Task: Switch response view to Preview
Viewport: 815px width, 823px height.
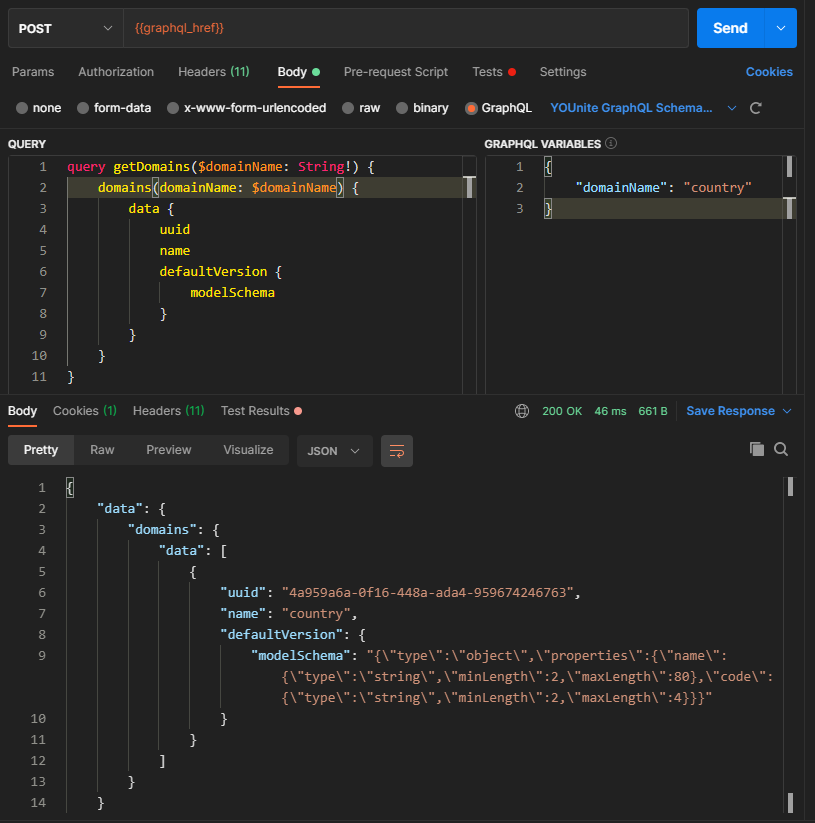Action: [168, 449]
